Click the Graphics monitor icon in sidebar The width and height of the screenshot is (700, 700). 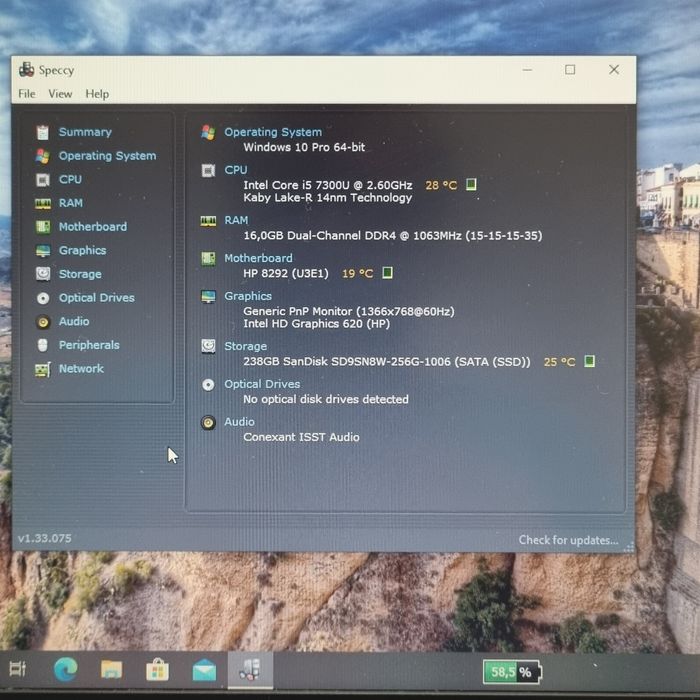(43, 251)
